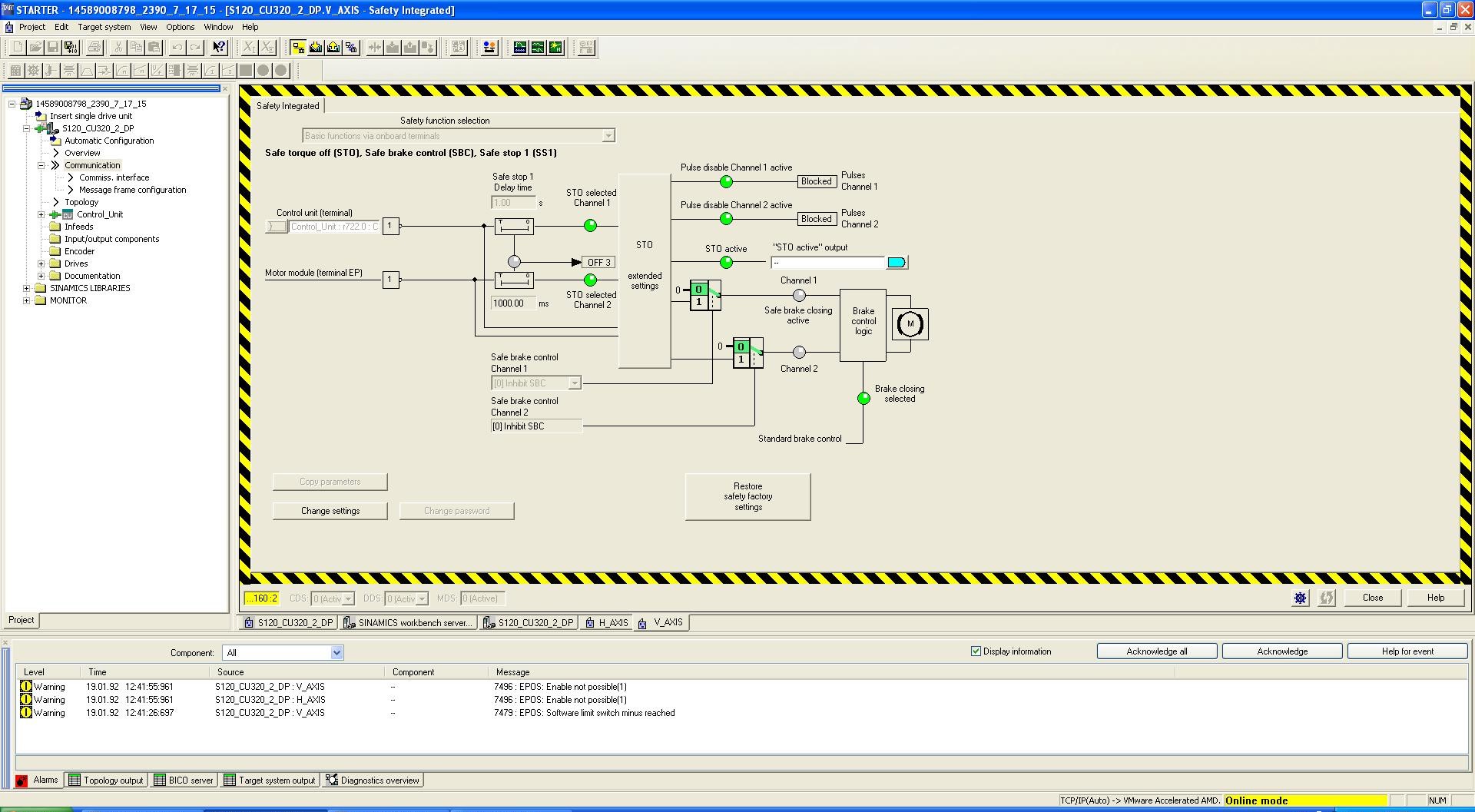The width and height of the screenshot is (1475, 812).
Task: Open the Device trace toolbar icon
Action: click(520, 48)
